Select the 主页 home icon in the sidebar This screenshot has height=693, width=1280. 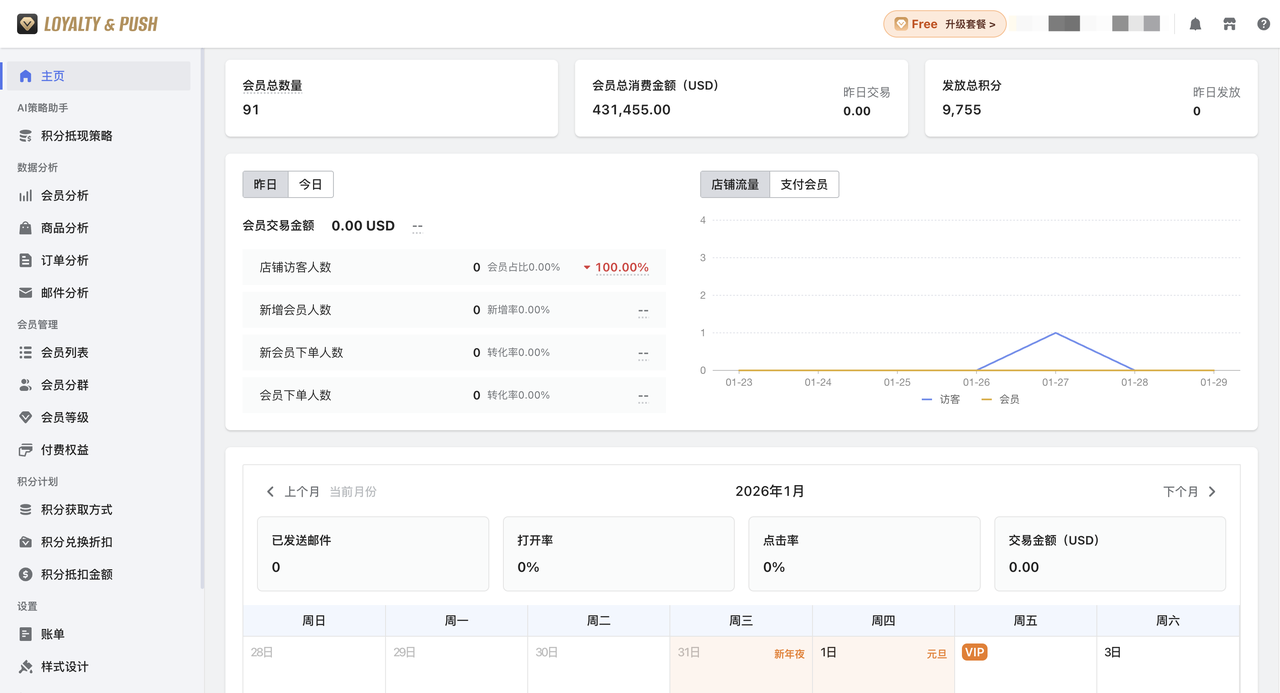point(25,75)
